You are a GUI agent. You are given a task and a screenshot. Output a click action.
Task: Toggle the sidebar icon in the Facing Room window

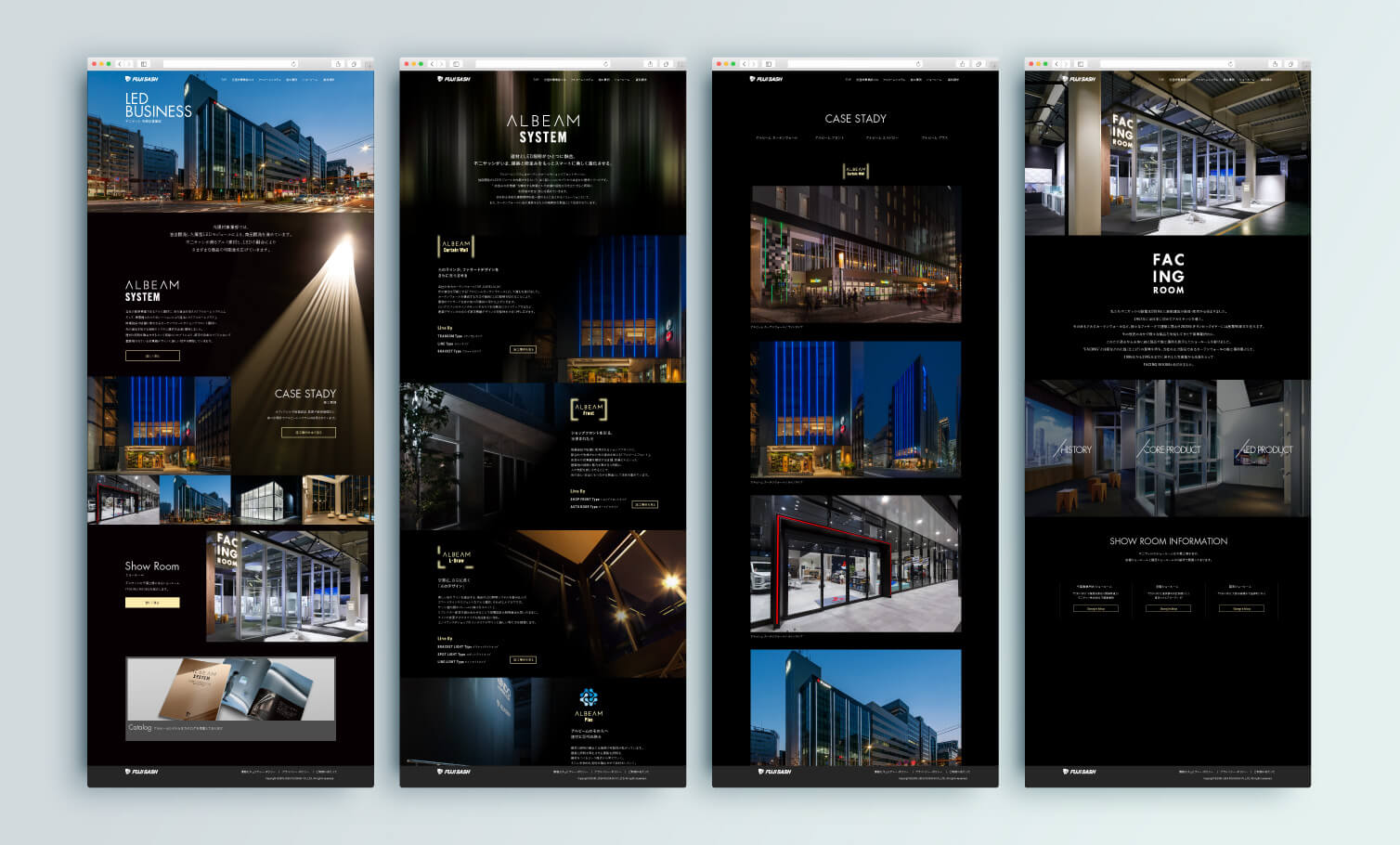point(1081,64)
